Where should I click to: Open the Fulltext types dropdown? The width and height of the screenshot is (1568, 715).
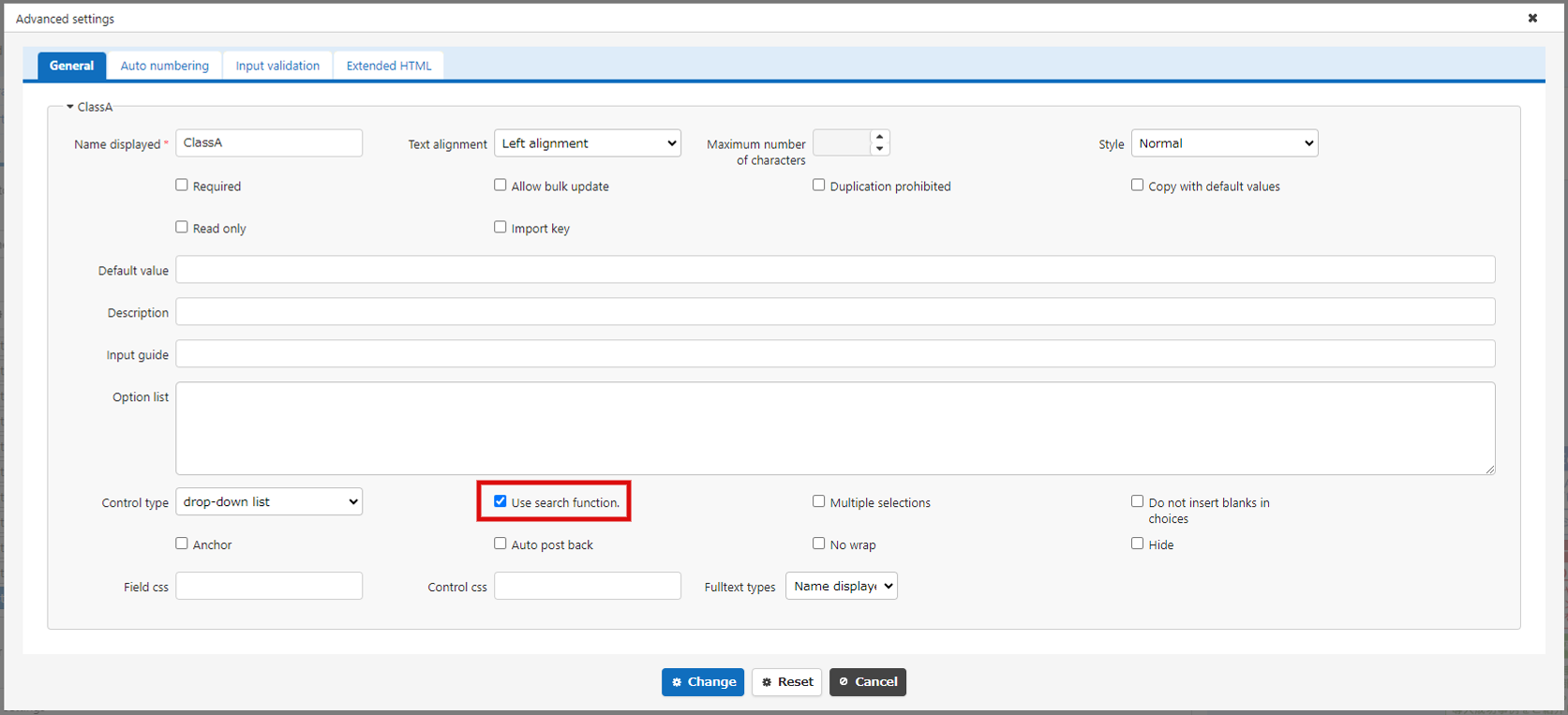tap(842, 586)
